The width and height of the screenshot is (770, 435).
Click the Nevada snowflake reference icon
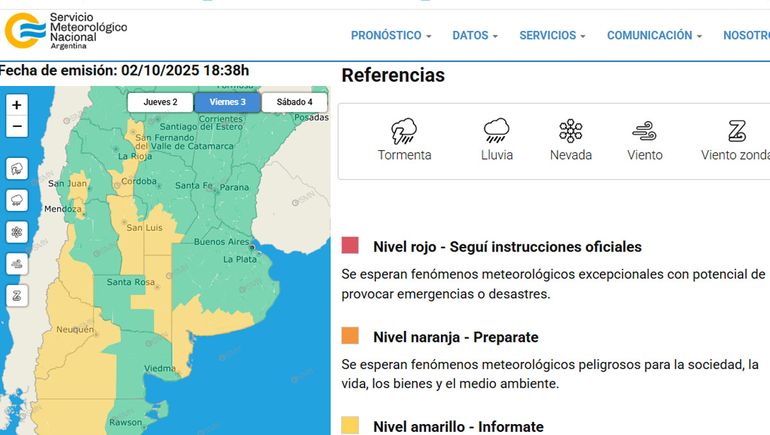click(570, 131)
